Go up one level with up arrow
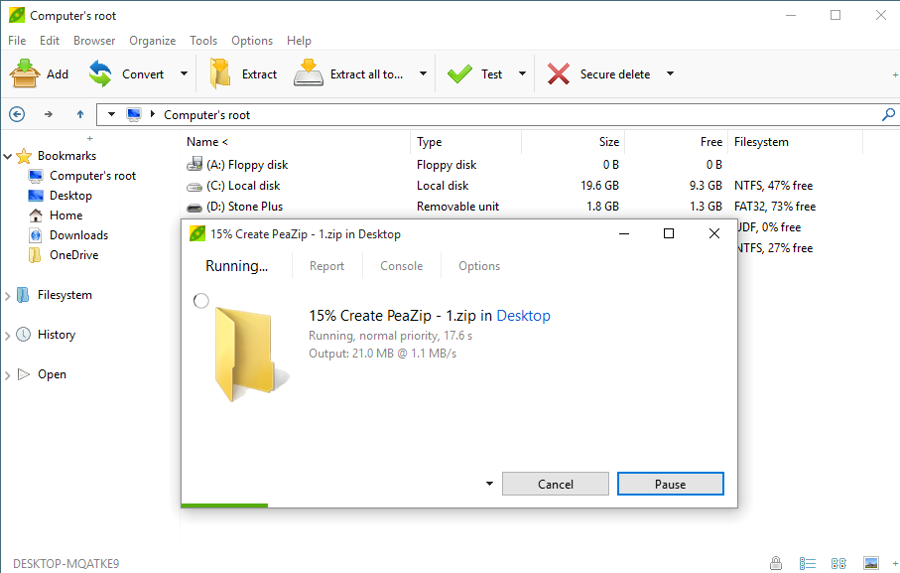Viewport: 900px width, 573px height. [80, 114]
